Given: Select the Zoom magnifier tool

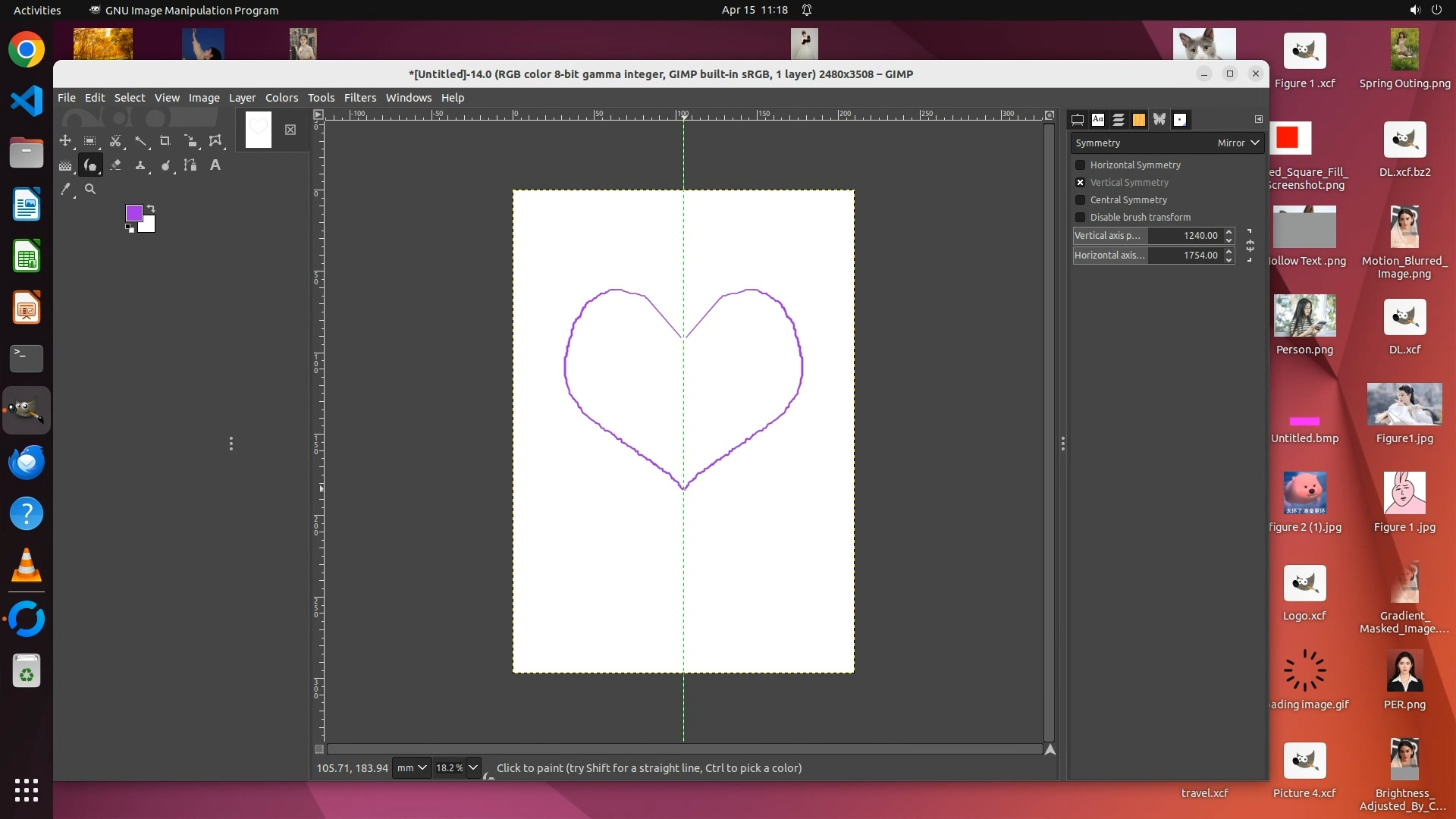Looking at the screenshot, I should click(90, 190).
